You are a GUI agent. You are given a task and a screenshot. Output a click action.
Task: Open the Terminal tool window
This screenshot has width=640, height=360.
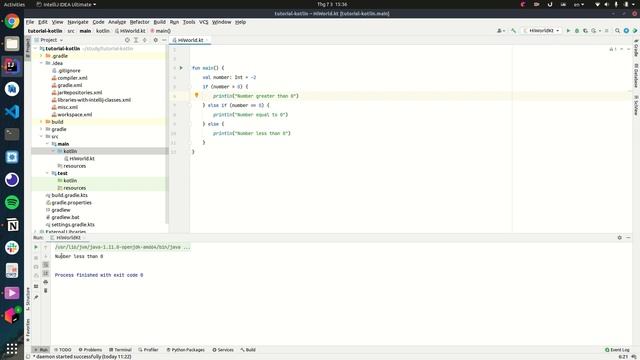click(120, 350)
